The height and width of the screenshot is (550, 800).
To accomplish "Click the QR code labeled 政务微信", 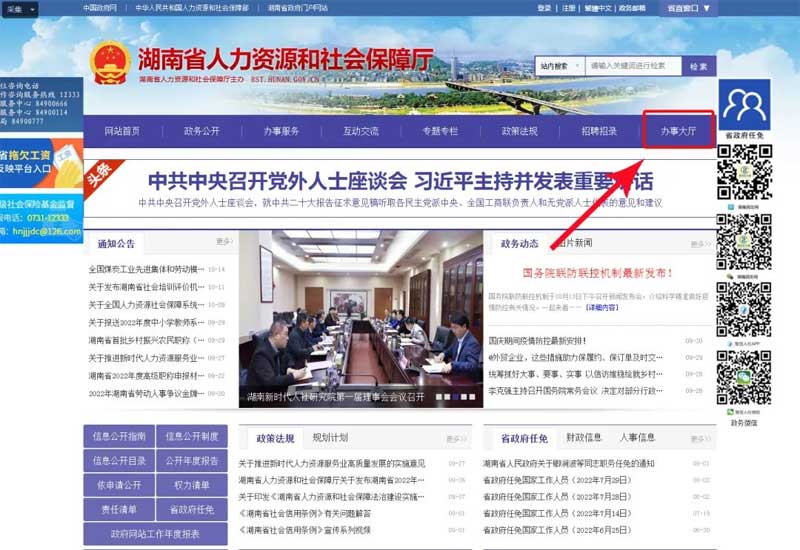I will click(x=743, y=378).
